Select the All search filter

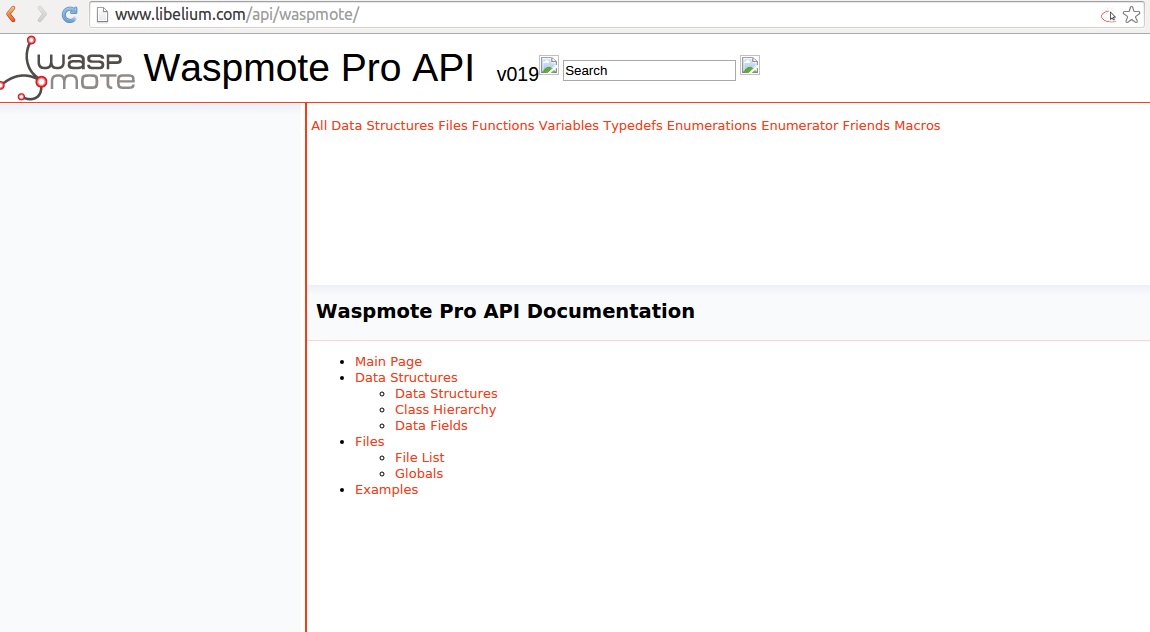(x=319, y=125)
